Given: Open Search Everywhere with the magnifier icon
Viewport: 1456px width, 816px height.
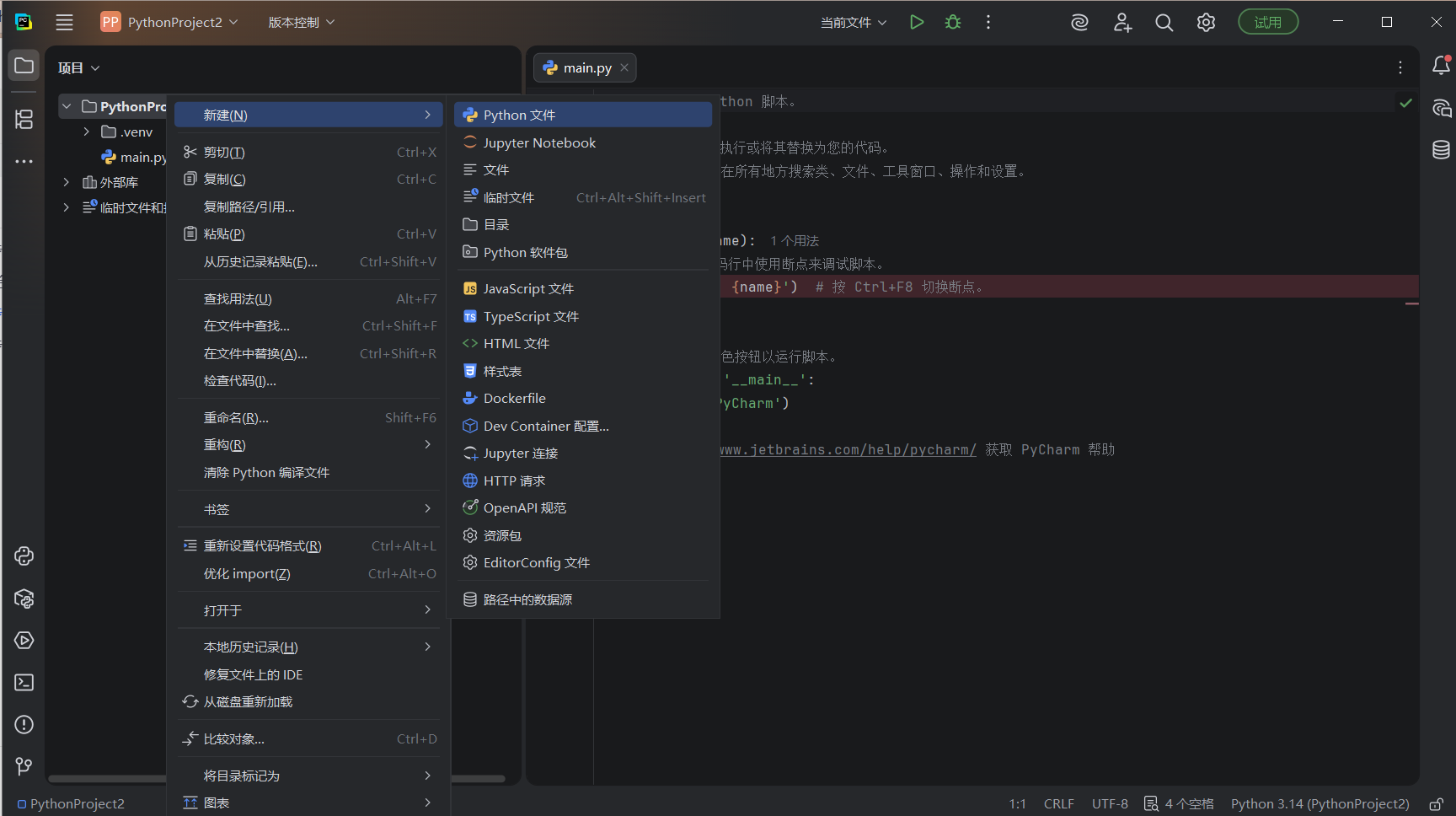Looking at the screenshot, I should pos(1164,22).
